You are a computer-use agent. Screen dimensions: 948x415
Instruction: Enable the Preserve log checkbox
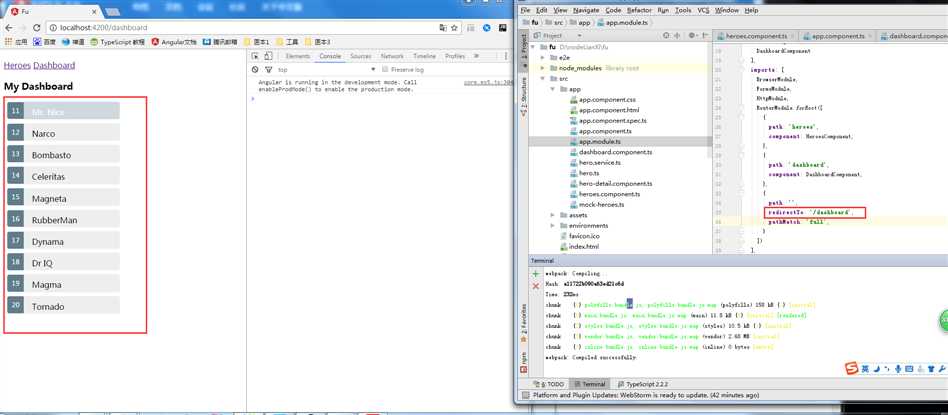(385, 70)
